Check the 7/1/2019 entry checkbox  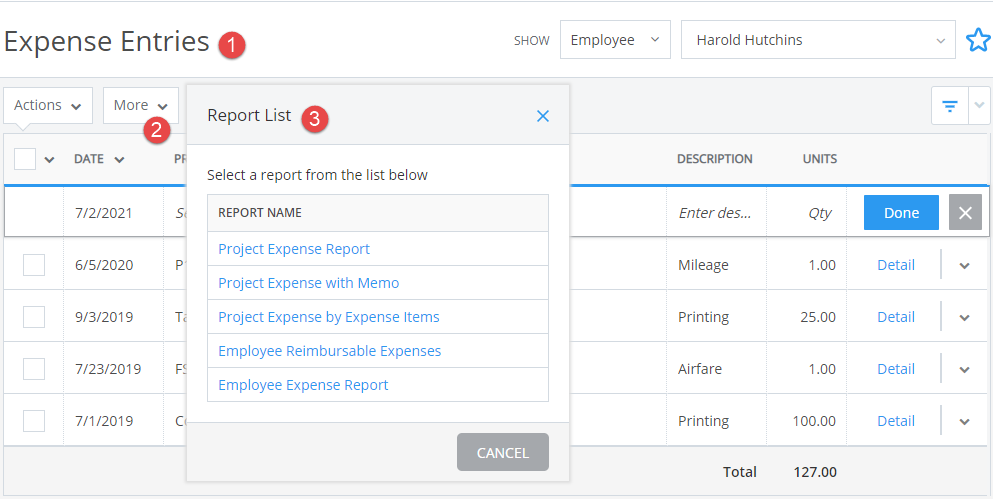pos(34,420)
